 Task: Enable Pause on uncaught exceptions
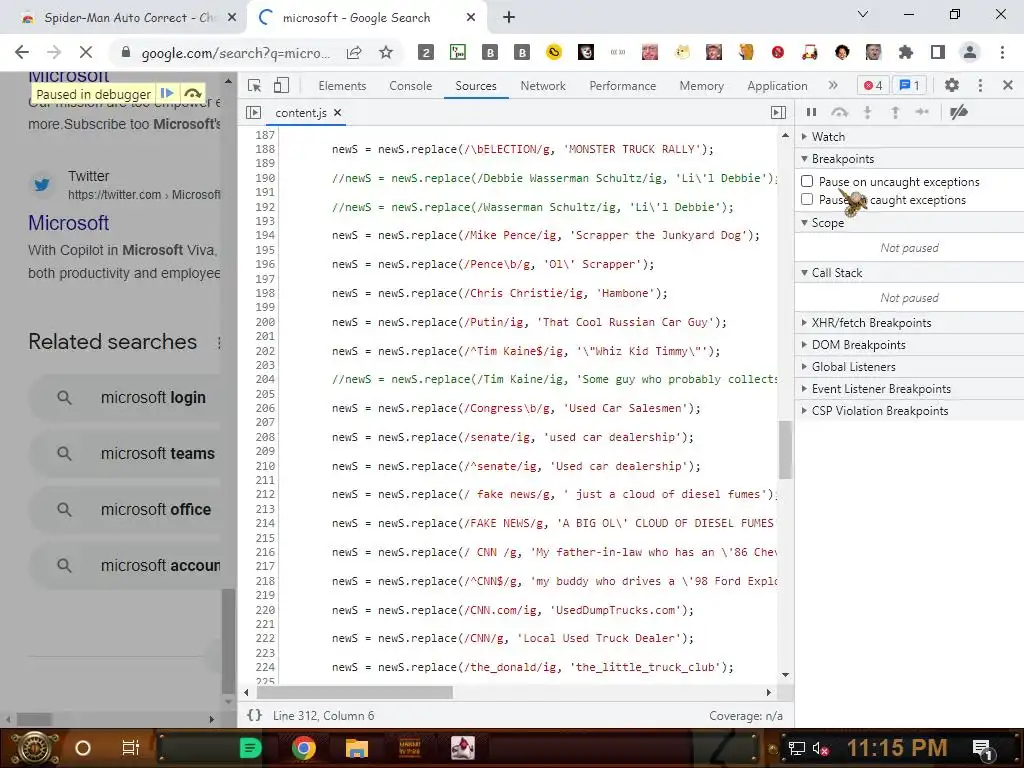pyautogui.click(x=807, y=181)
